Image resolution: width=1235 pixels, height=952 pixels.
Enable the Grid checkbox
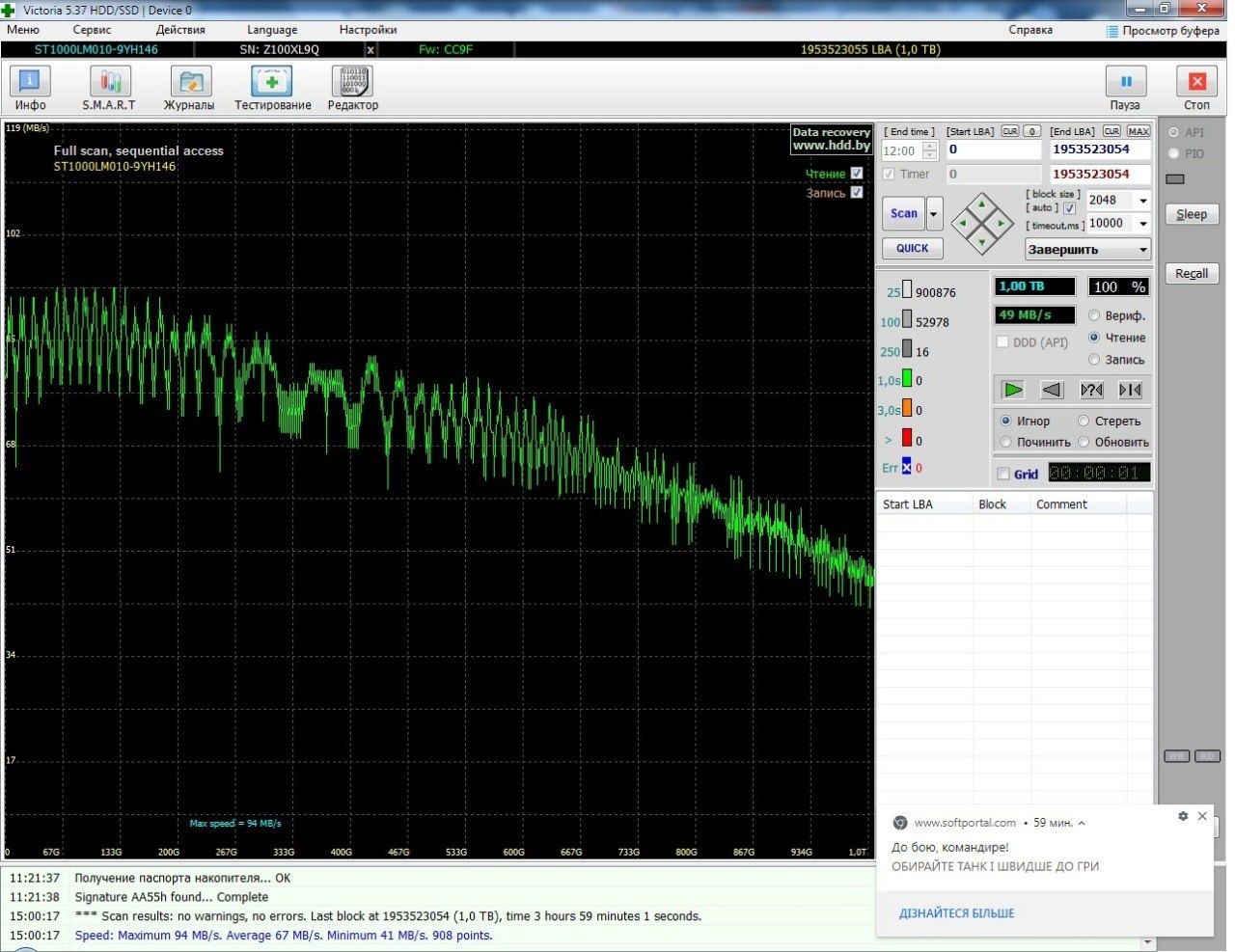pyautogui.click(x=1003, y=474)
